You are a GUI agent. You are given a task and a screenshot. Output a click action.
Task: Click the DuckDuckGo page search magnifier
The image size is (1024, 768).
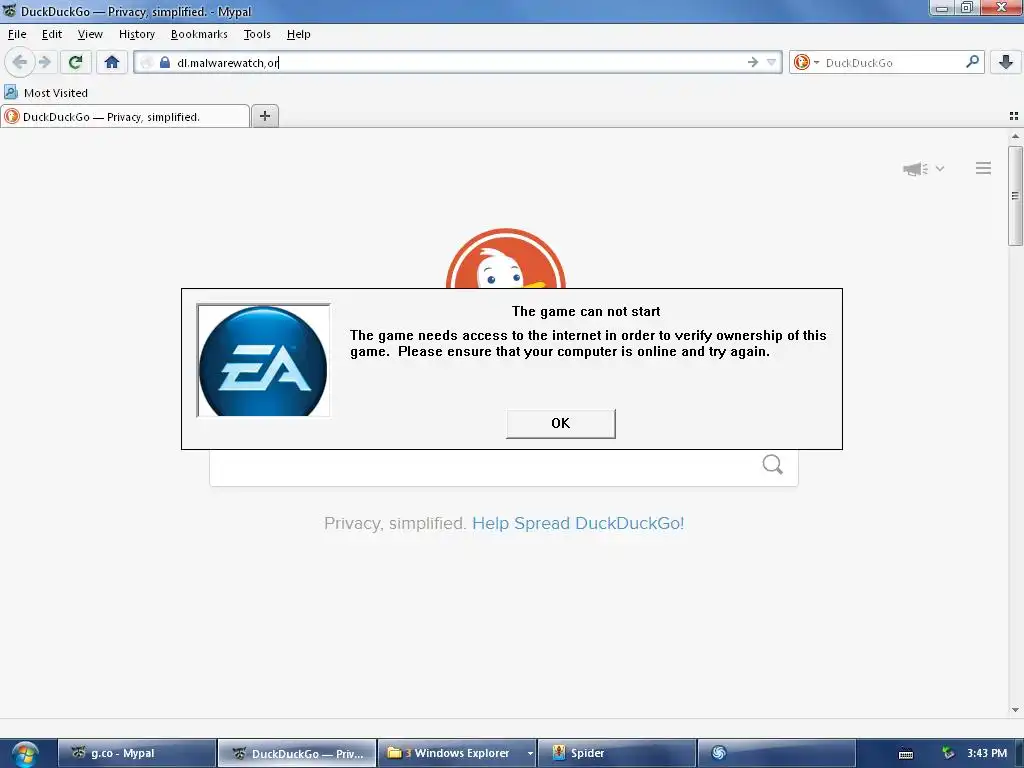(772, 464)
